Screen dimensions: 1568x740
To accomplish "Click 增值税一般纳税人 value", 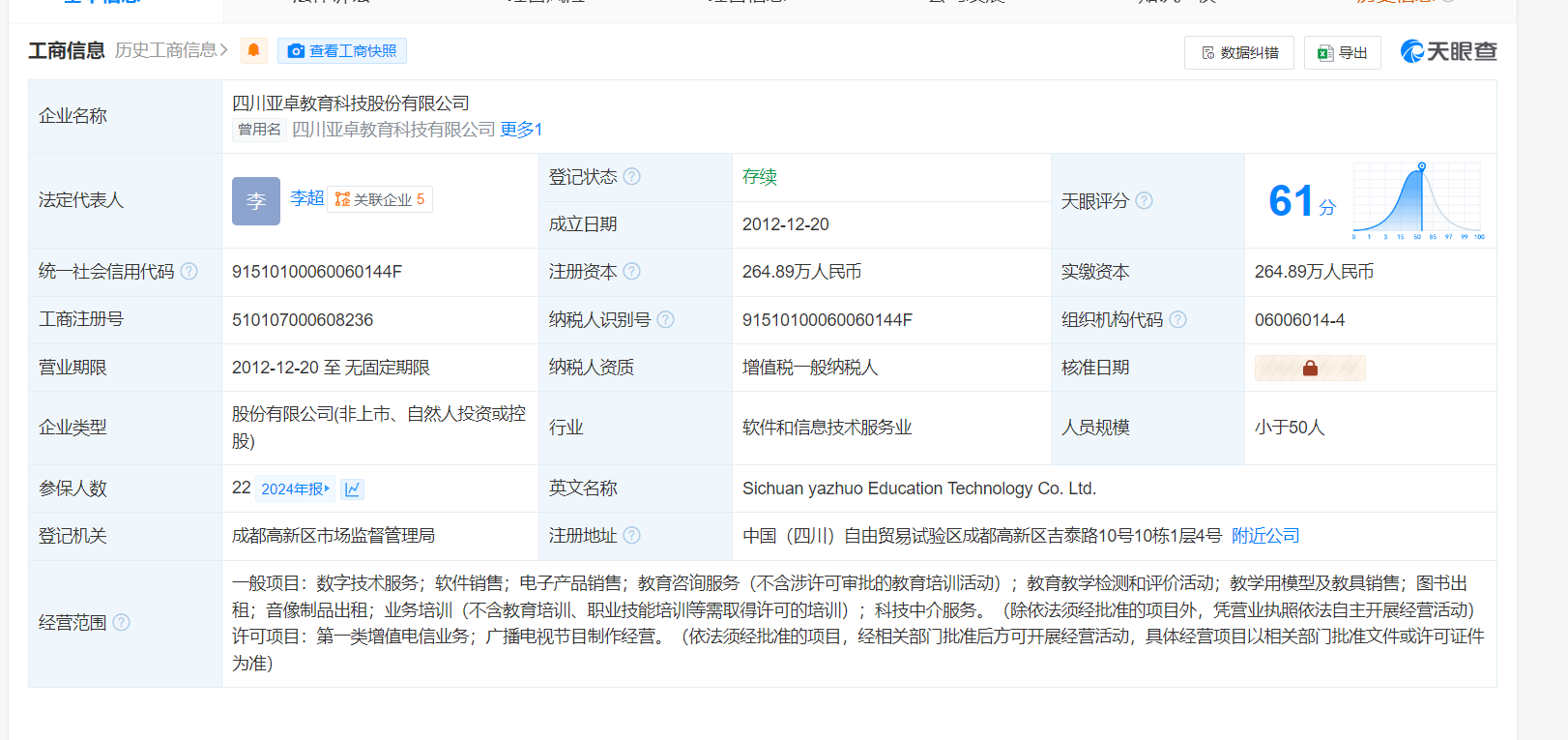I will coord(810,368).
